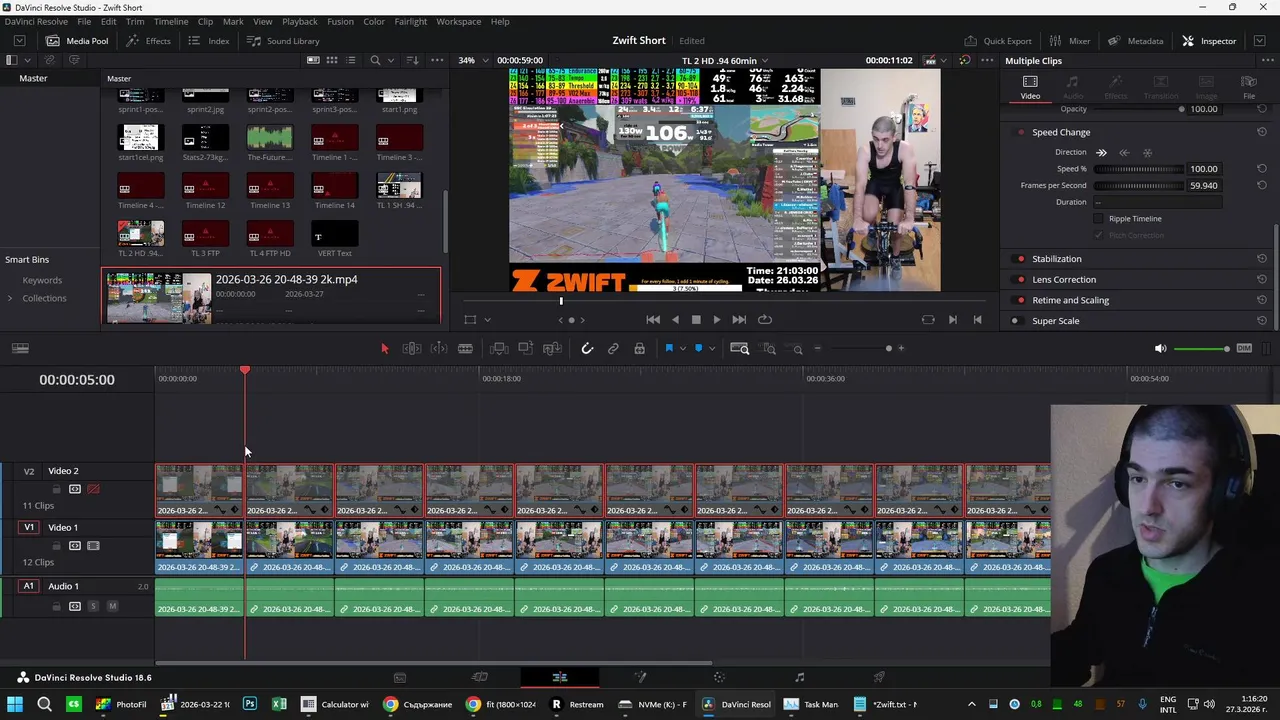Screen dimensions: 1280x720
Task: Toggle the DIM audio button
Action: point(1244,348)
